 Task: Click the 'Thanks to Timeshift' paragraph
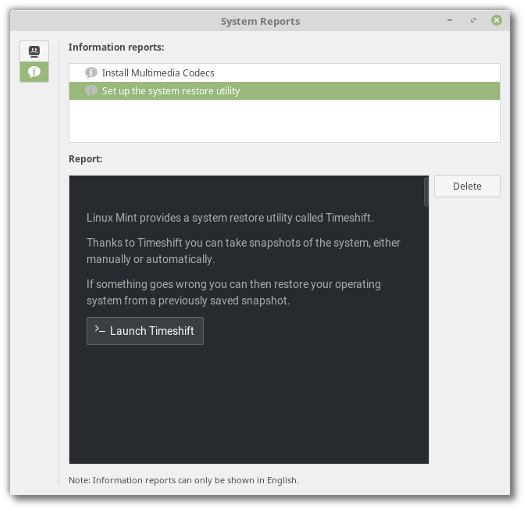click(243, 251)
